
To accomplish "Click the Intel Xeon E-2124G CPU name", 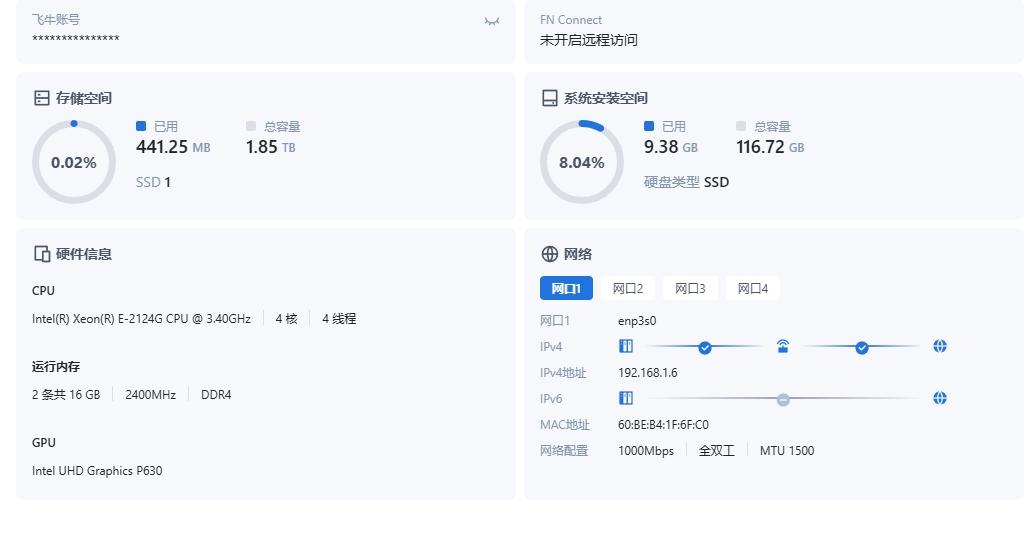I will pyautogui.click(x=141, y=319).
